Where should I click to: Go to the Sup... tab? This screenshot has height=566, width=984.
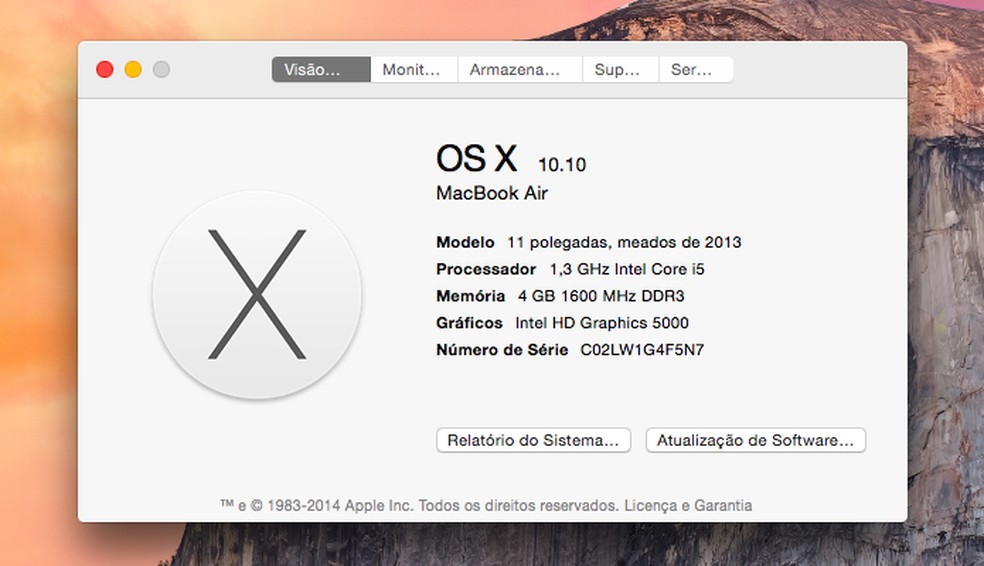[x=621, y=69]
